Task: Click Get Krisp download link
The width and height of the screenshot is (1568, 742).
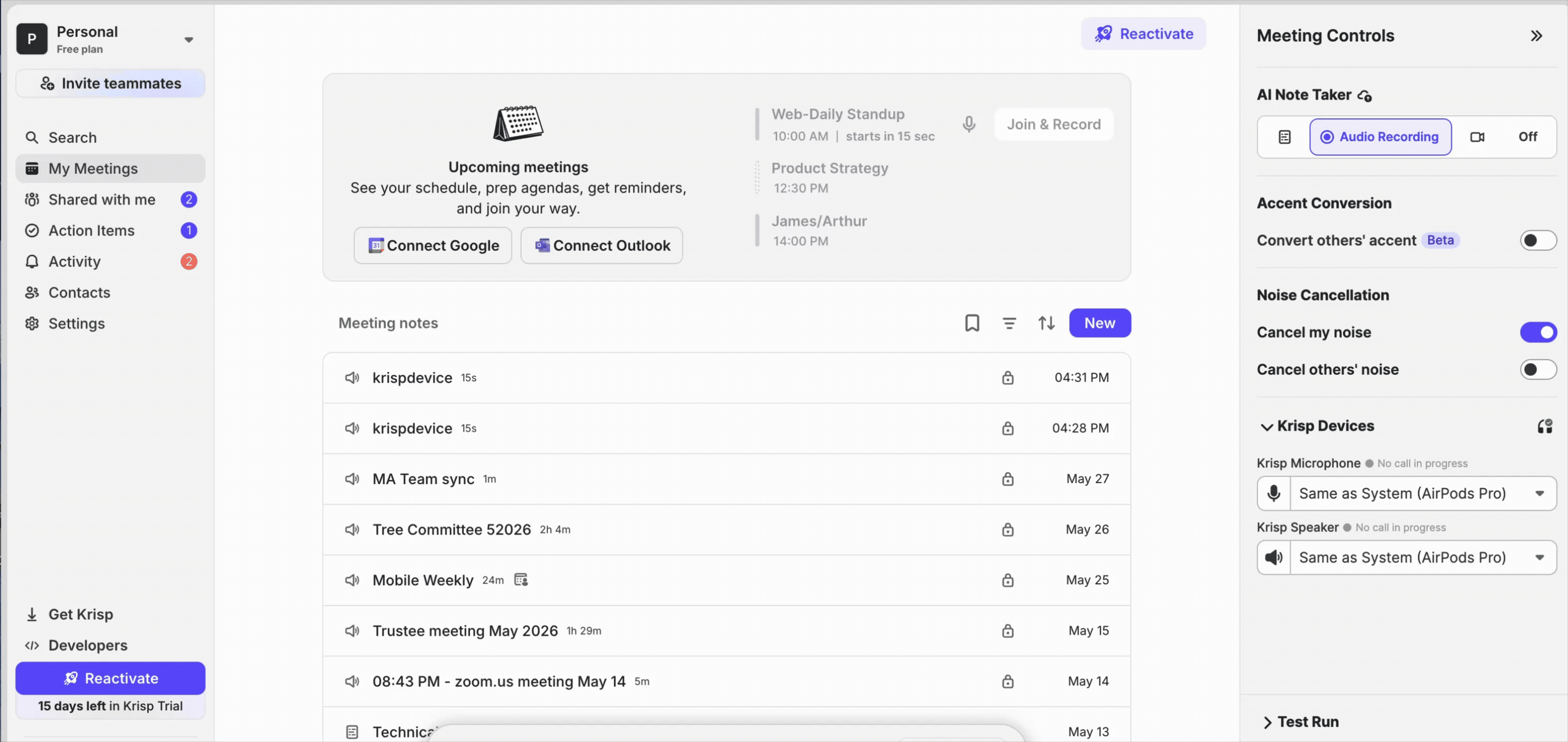Action: (x=110, y=615)
